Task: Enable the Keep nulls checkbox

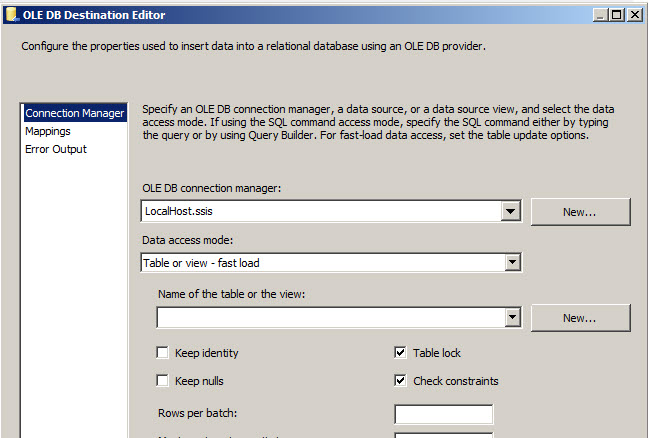Action: [162, 381]
